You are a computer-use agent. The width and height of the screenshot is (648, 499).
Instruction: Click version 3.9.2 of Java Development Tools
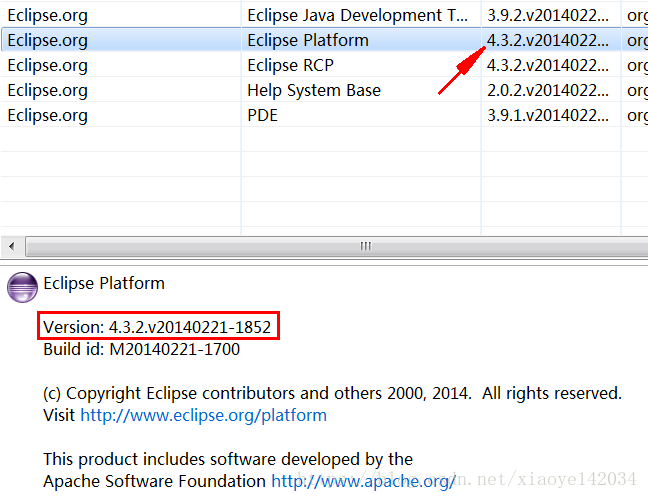coord(548,15)
